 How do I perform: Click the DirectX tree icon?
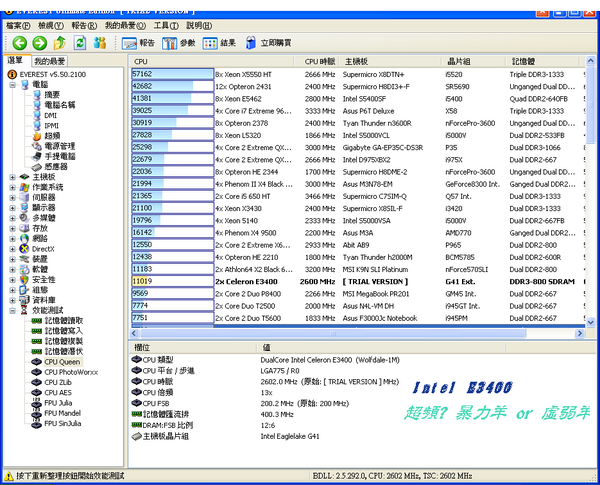24,249
